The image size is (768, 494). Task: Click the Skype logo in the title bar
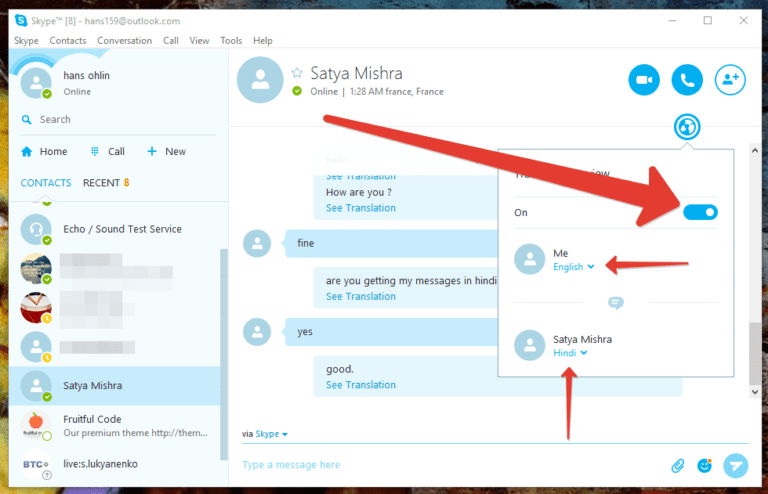(21, 21)
